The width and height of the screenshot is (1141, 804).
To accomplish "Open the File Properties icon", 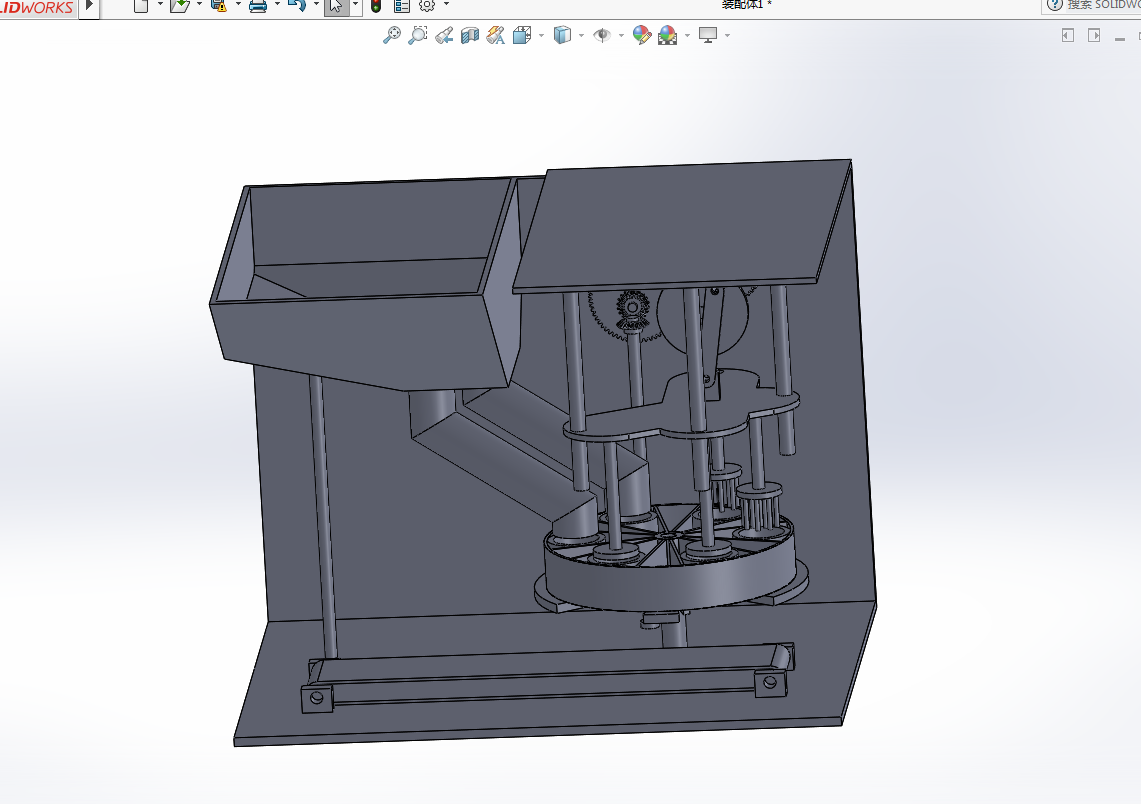I will (402, 6).
